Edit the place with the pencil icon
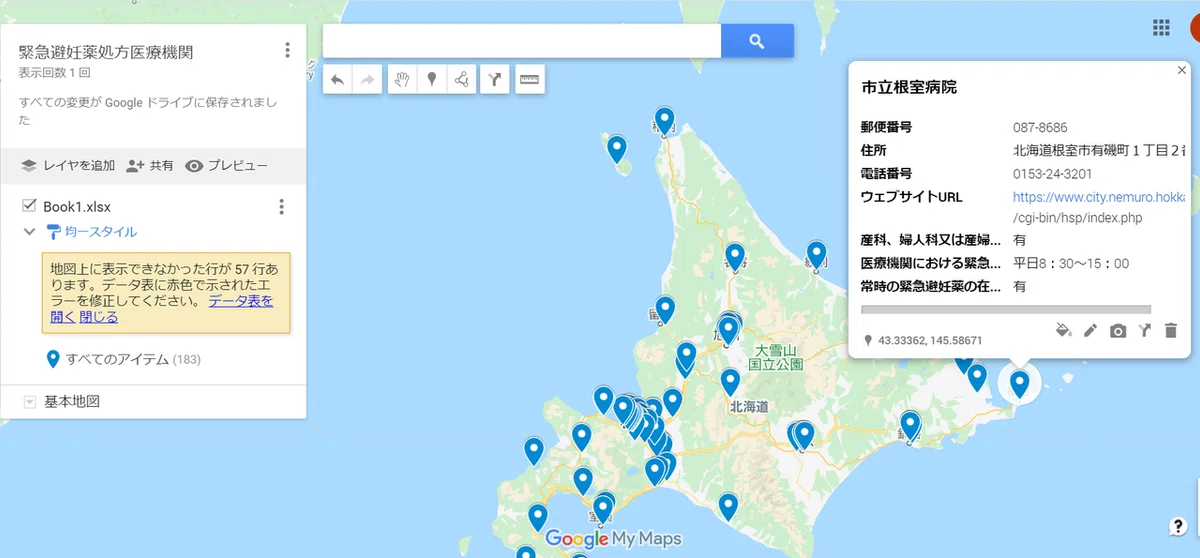The width and height of the screenshot is (1200, 558). 1091,330
